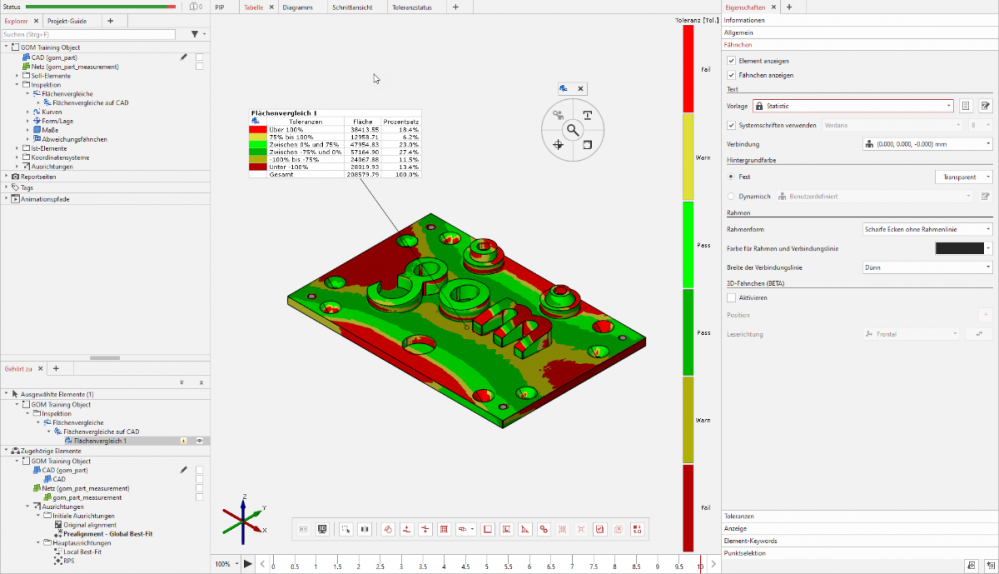The image size is (999, 574).
Task: Click the zoom magnifier in the navigation wheel
Action: click(572, 130)
